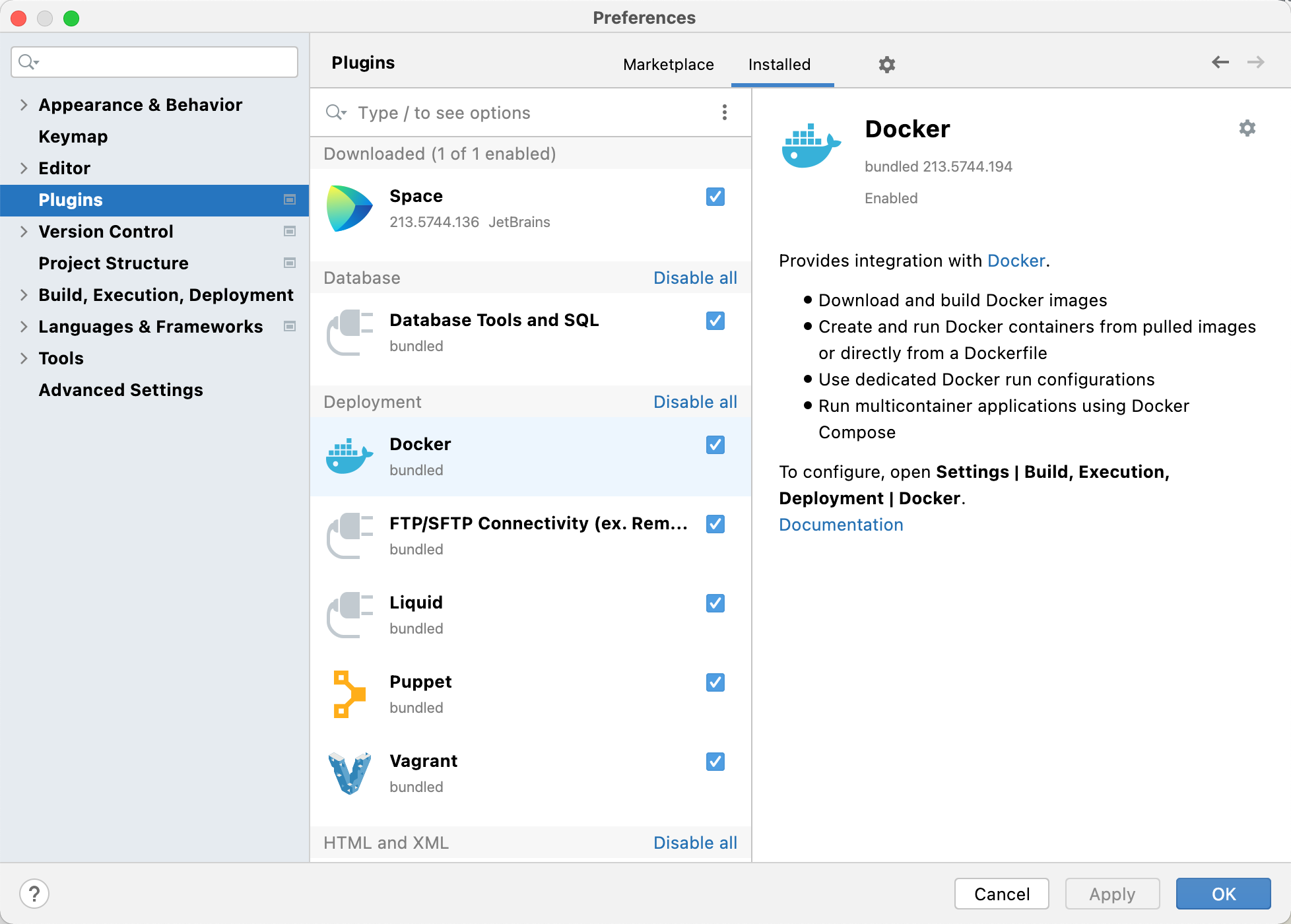Open the Docker Documentation link
This screenshot has height=924, width=1291.
840,525
